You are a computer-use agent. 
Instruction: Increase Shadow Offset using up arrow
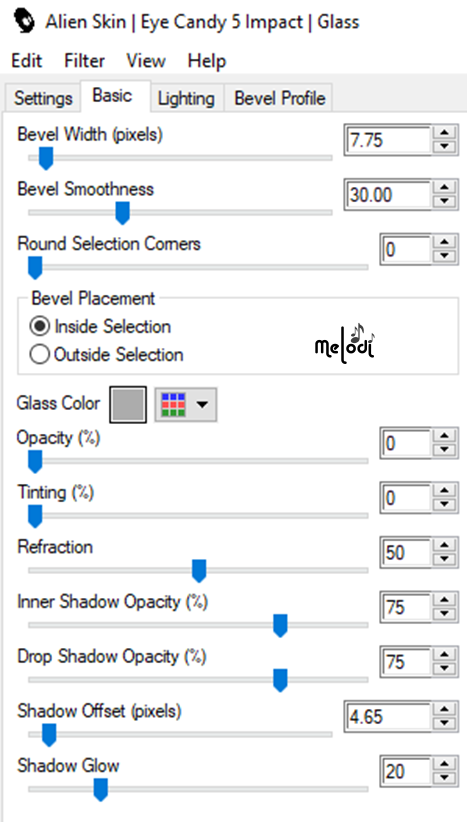pos(445,709)
